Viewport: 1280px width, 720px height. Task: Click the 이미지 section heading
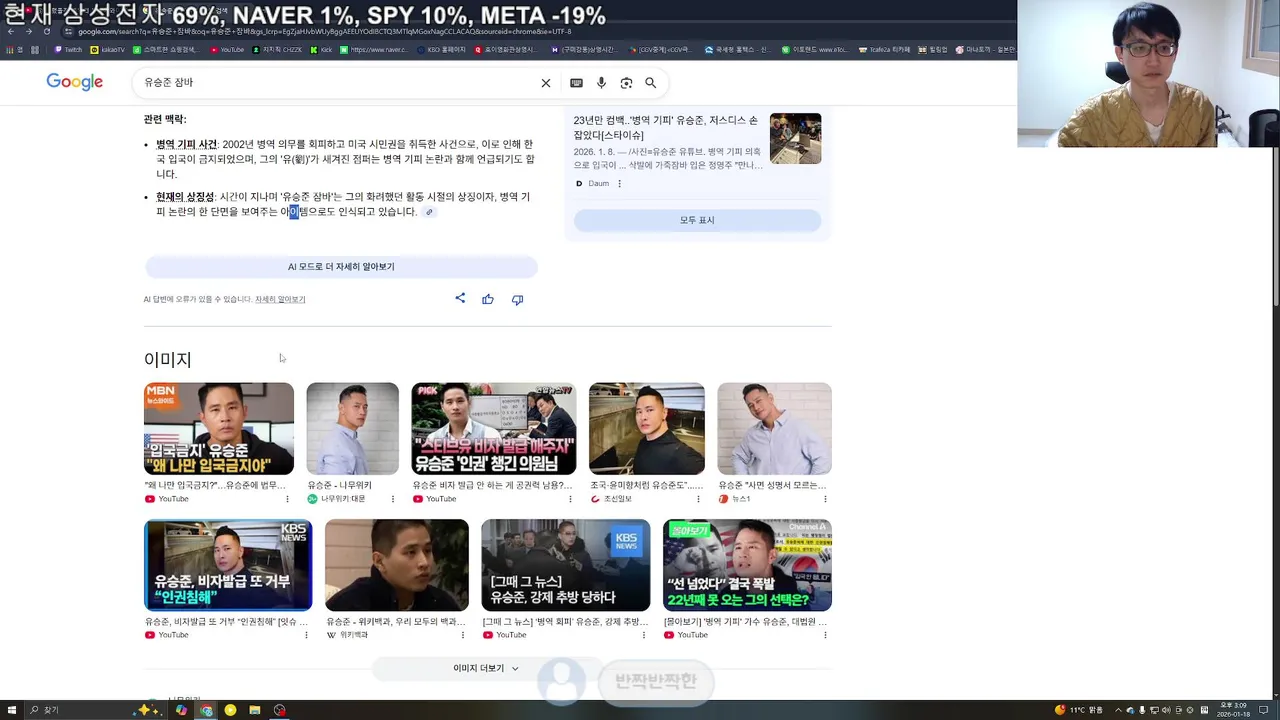click(167, 359)
